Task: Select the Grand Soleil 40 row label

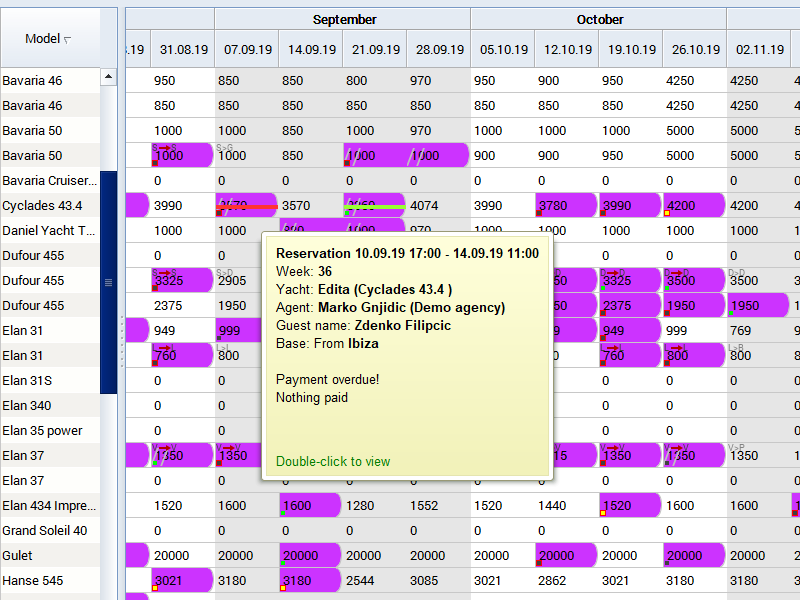Action: [x=45, y=531]
